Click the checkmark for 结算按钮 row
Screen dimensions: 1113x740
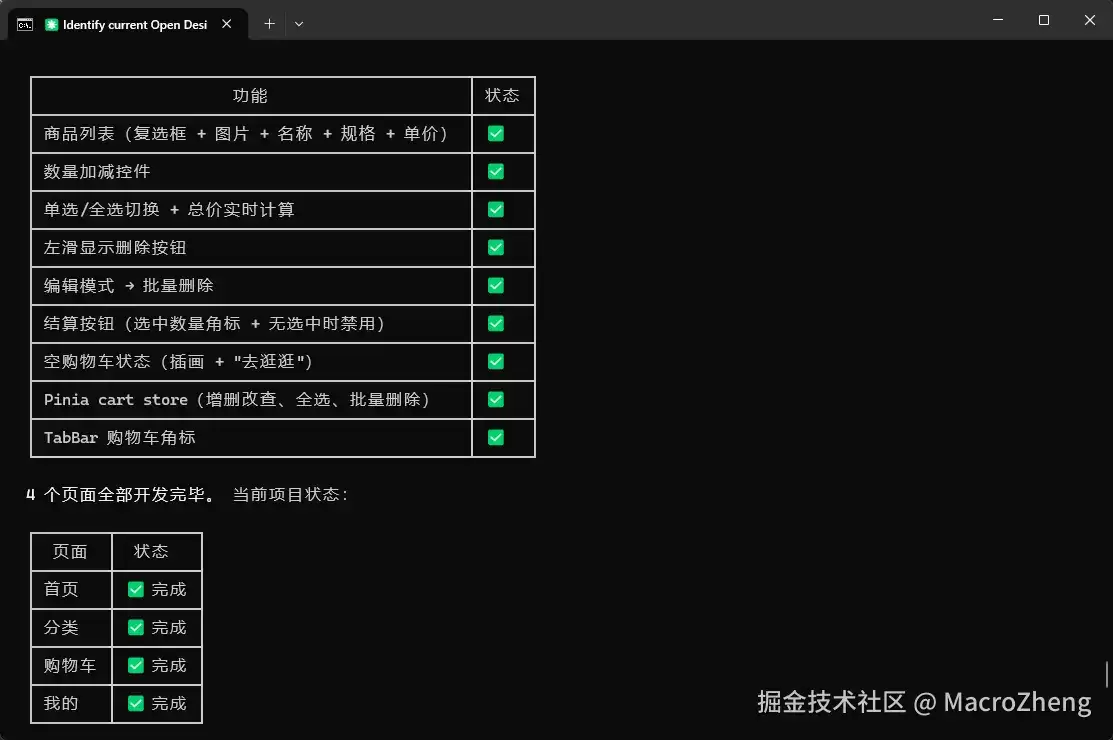point(495,324)
